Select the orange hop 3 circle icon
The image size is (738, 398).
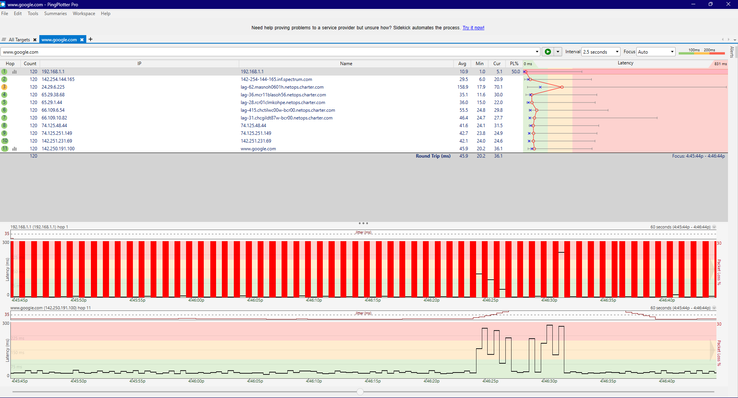tap(4, 87)
